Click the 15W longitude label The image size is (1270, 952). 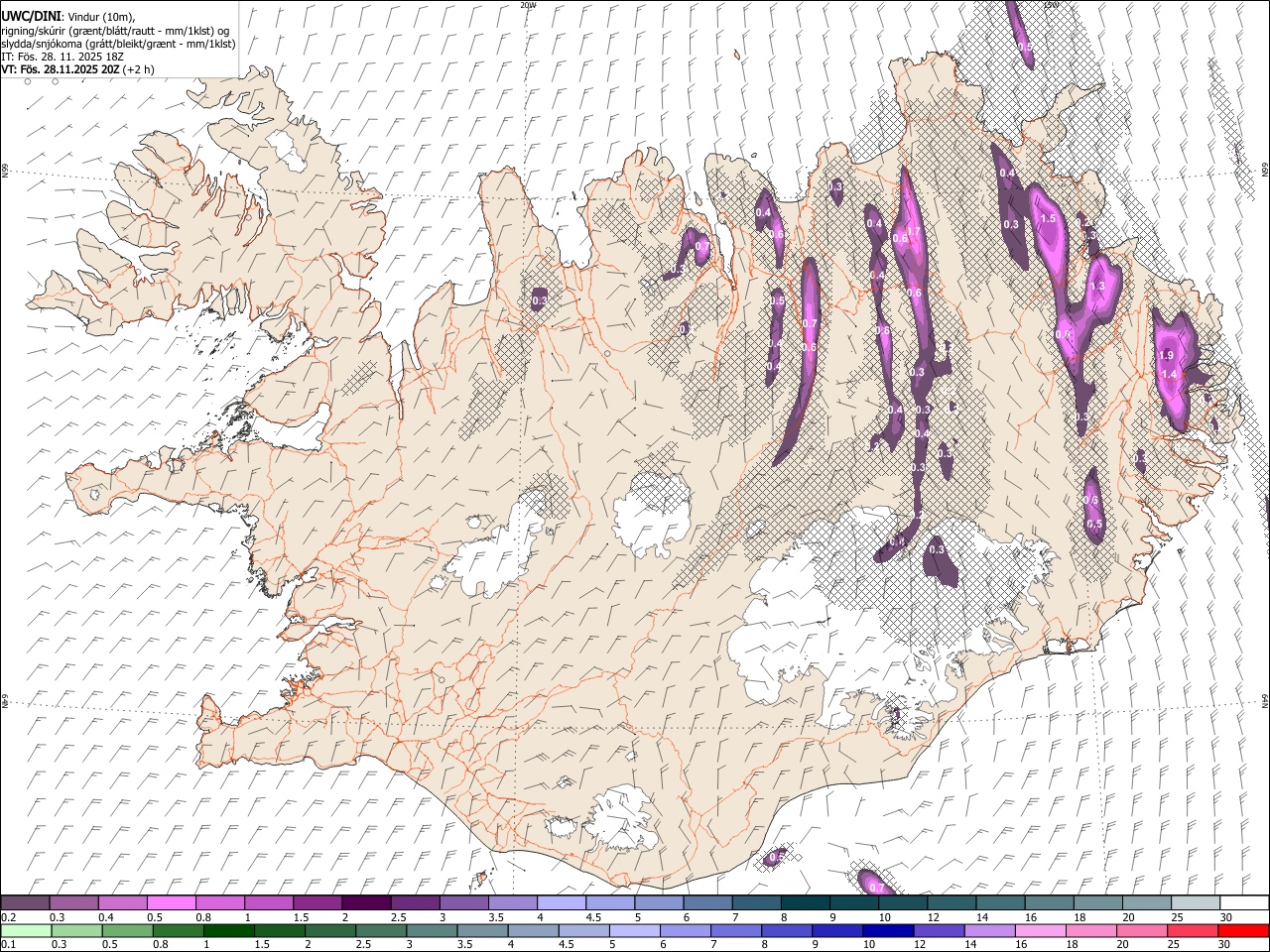(x=1052, y=5)
